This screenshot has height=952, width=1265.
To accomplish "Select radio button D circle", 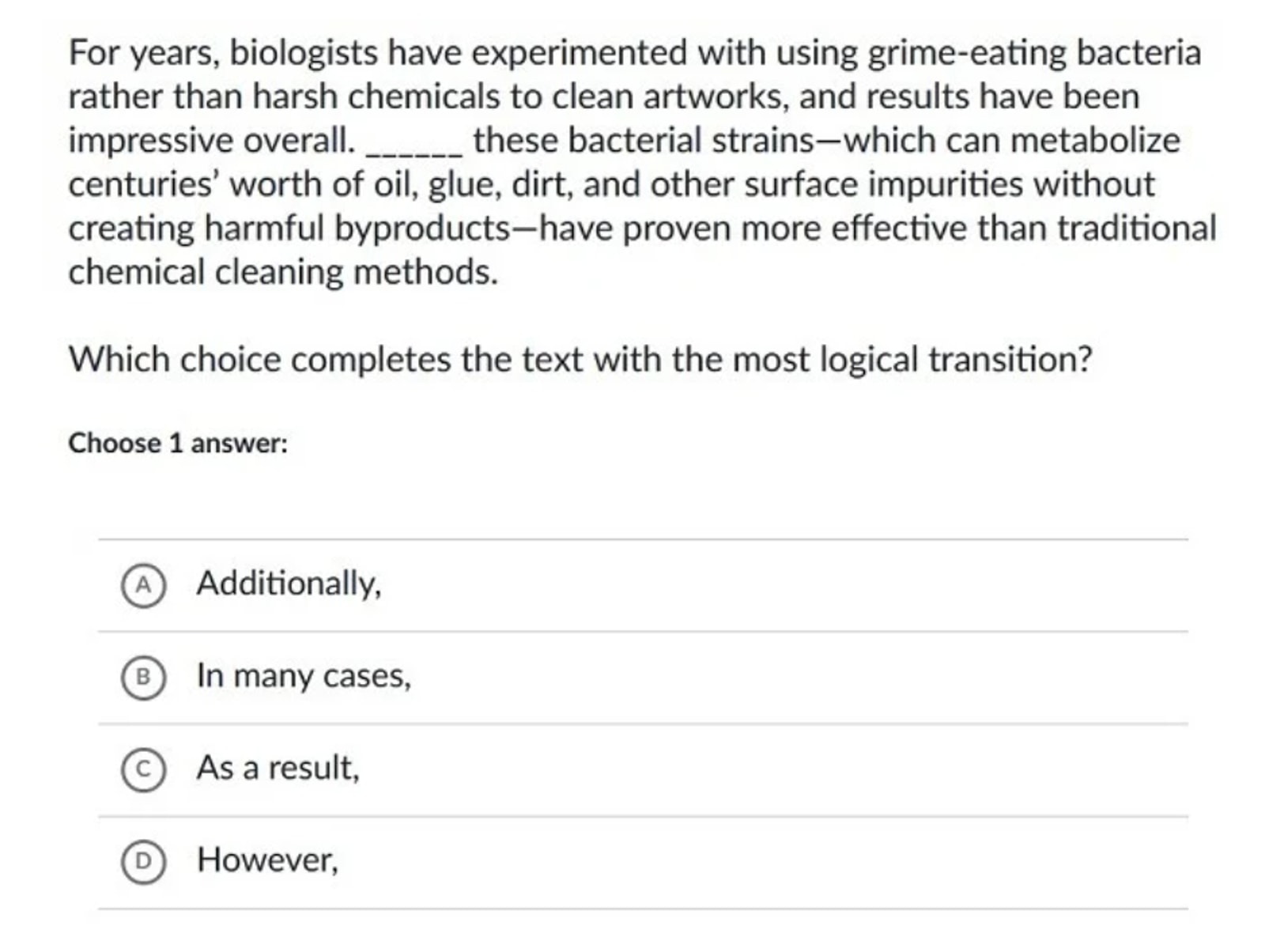I will (143, 861).
